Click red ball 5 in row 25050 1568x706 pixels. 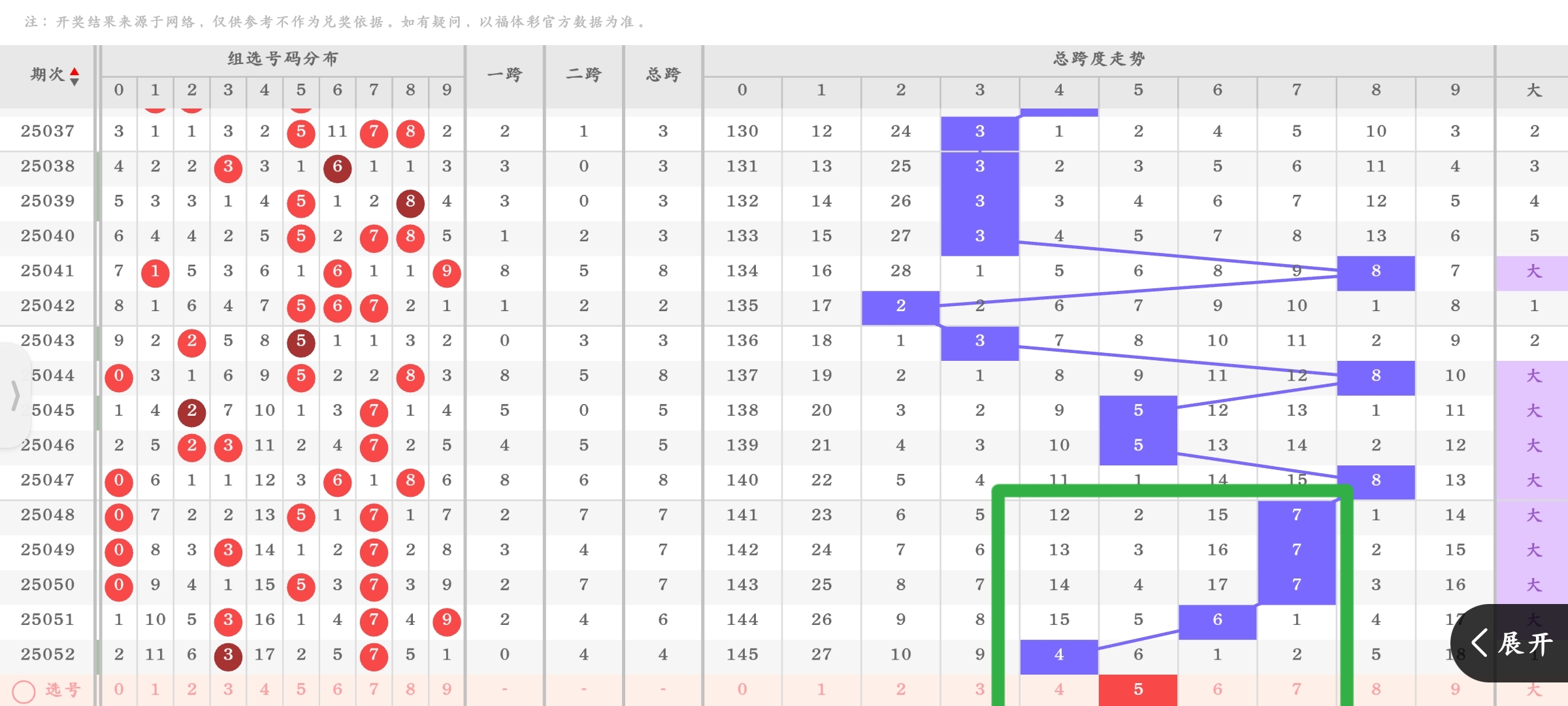301,586
